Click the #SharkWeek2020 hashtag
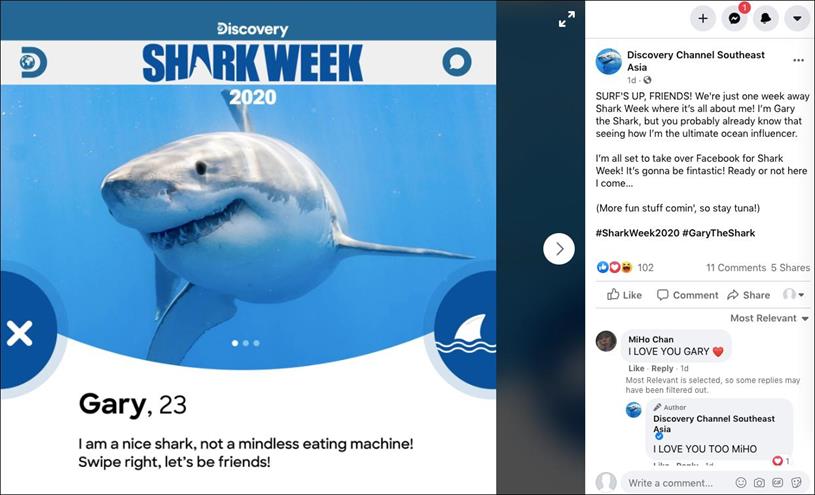Viewport: 815px width, 495px height. pos(630,233)
